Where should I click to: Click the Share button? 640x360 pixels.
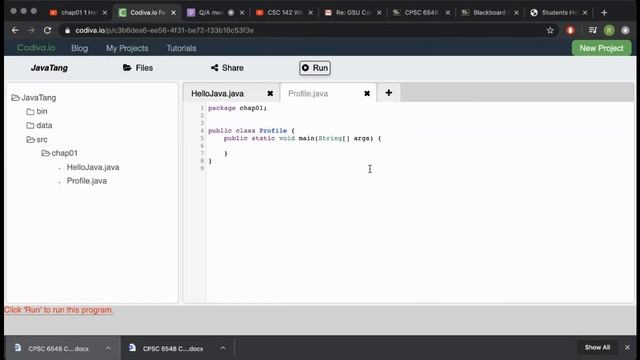pyautogui.click(x=227, y=68)
